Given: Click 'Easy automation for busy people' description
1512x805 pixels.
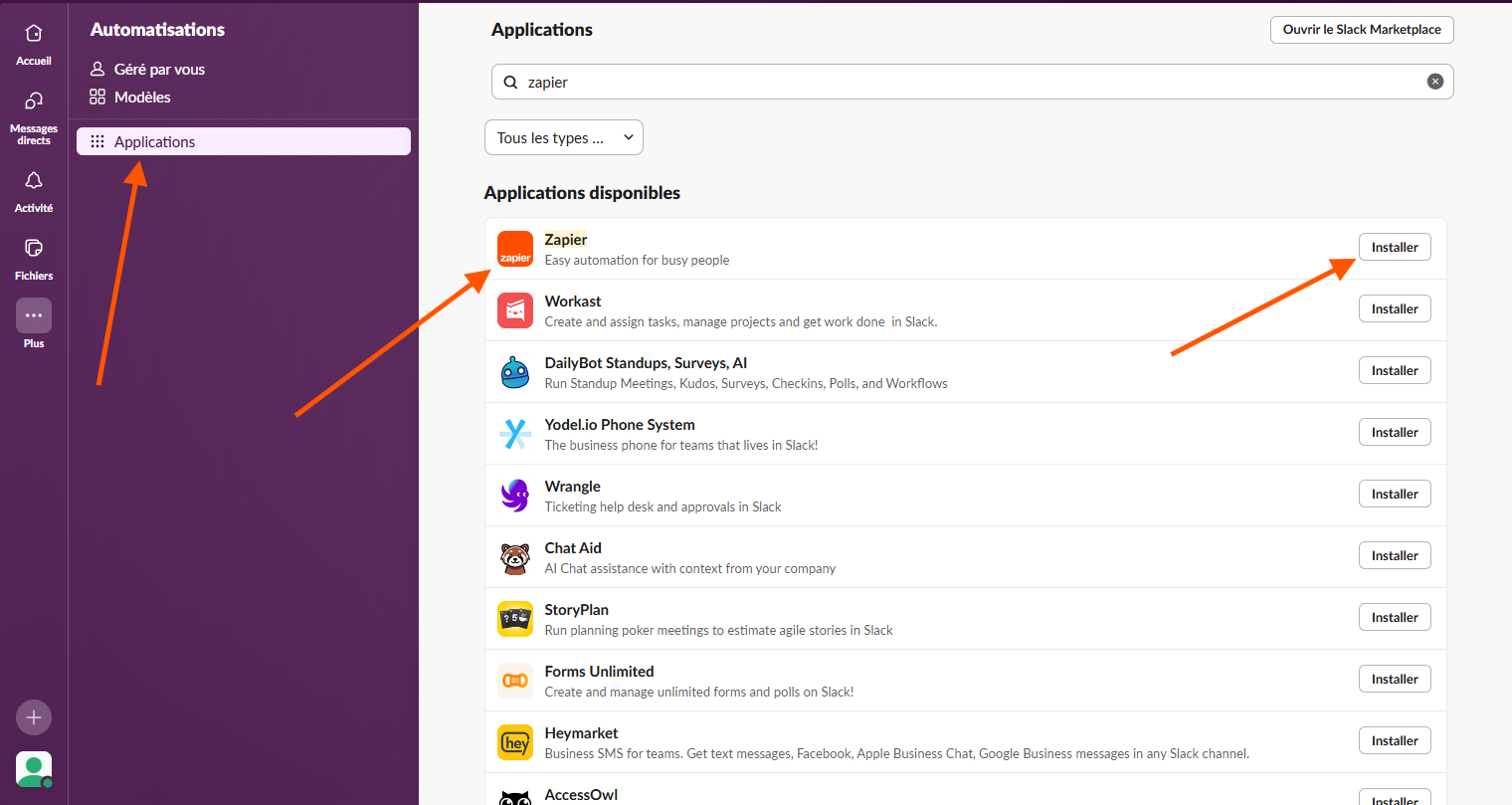Looking at the screenshot, I should point(638,261).
